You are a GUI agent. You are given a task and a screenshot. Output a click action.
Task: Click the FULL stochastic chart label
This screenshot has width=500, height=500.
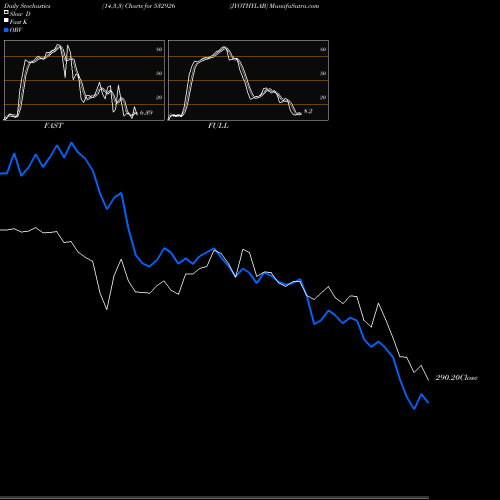click(x=218, y=126)
